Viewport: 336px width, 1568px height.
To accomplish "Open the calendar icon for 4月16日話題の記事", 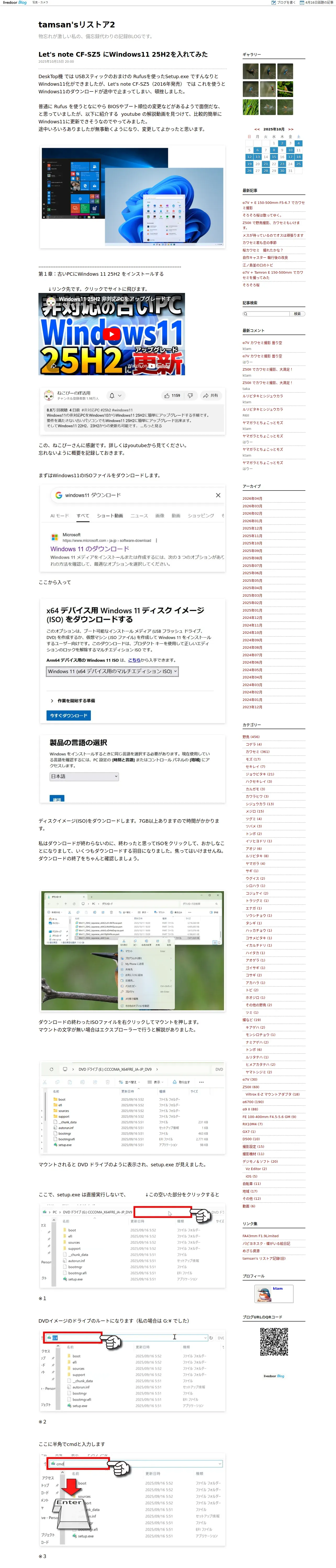I will click(x=301, y=2).
